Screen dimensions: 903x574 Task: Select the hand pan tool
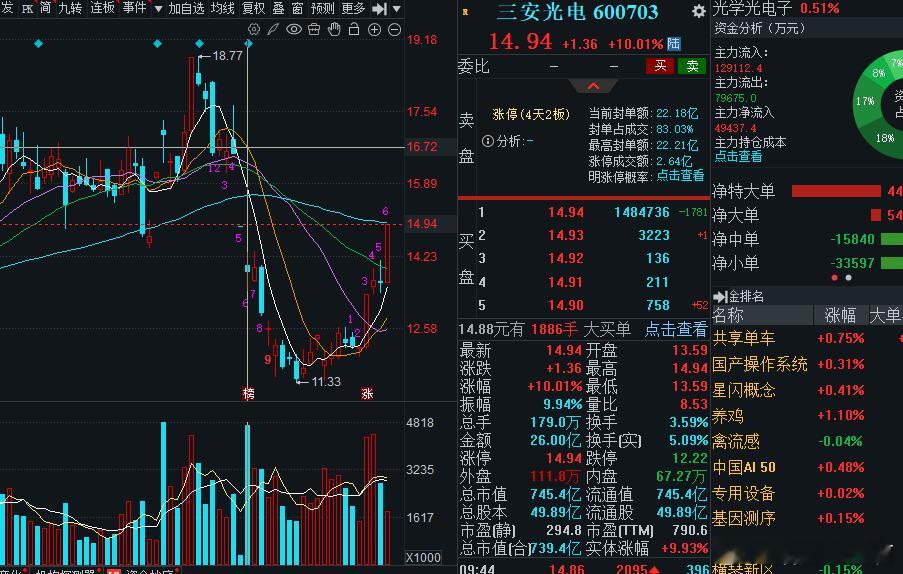click(334, 29)
